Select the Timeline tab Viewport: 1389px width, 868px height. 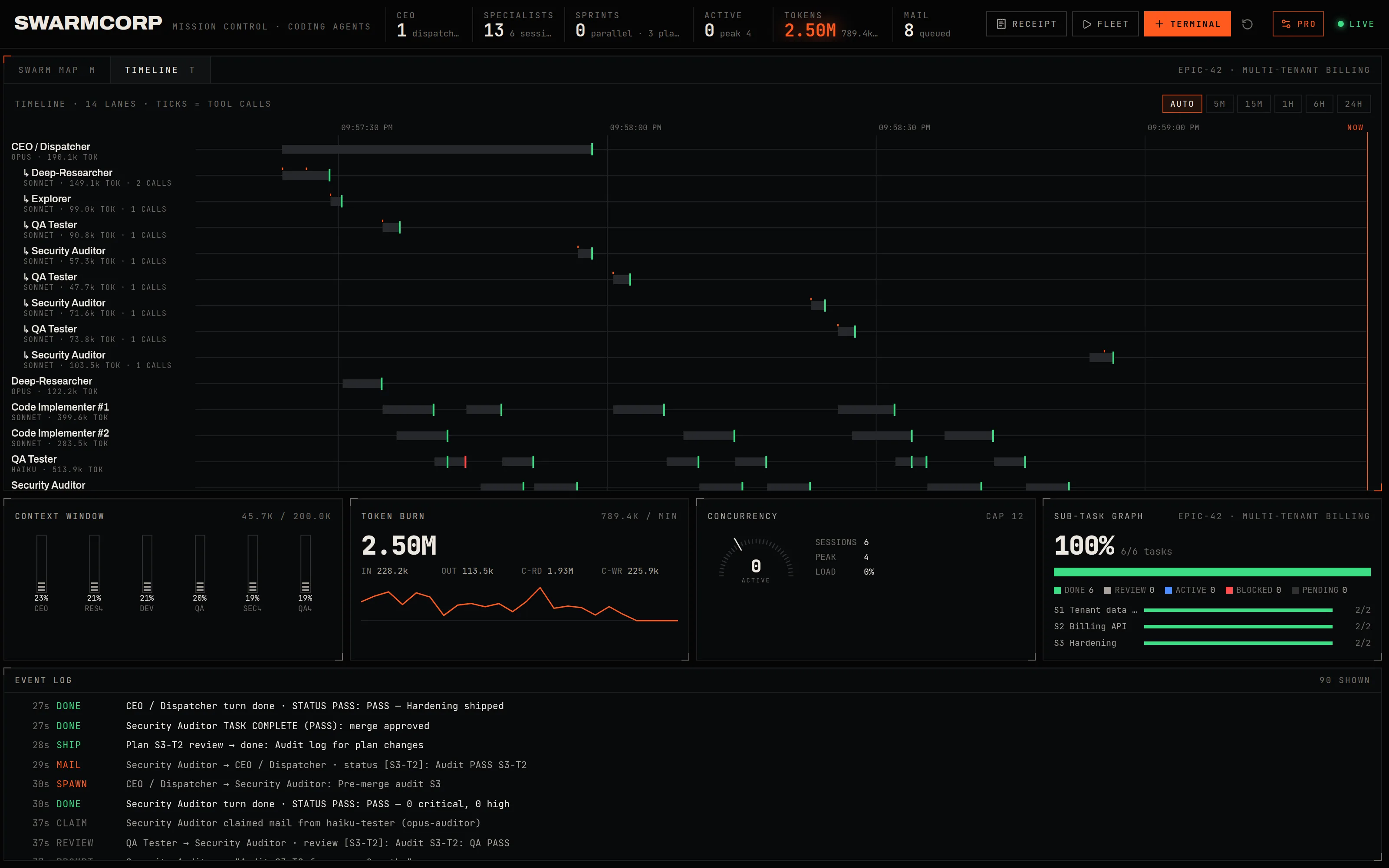pos(160,70)
